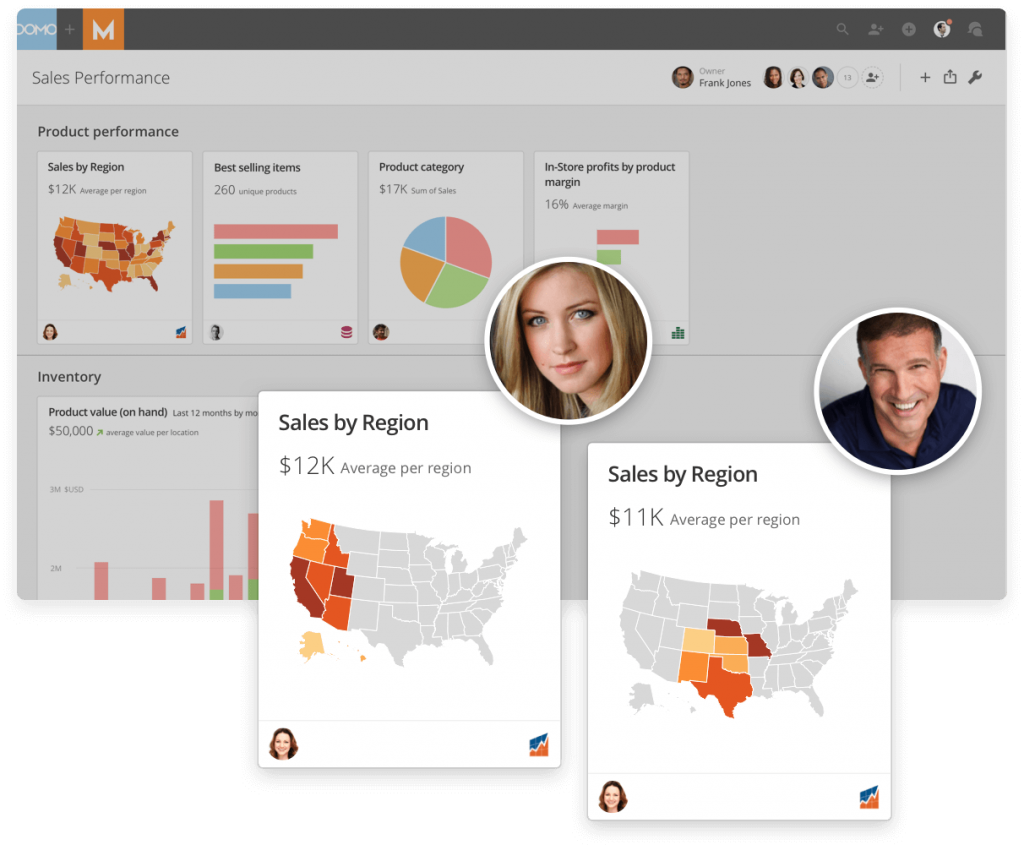This screenshot has width=1024, height=845.
Task: Open the wrench settings icon
Action: 976,77
